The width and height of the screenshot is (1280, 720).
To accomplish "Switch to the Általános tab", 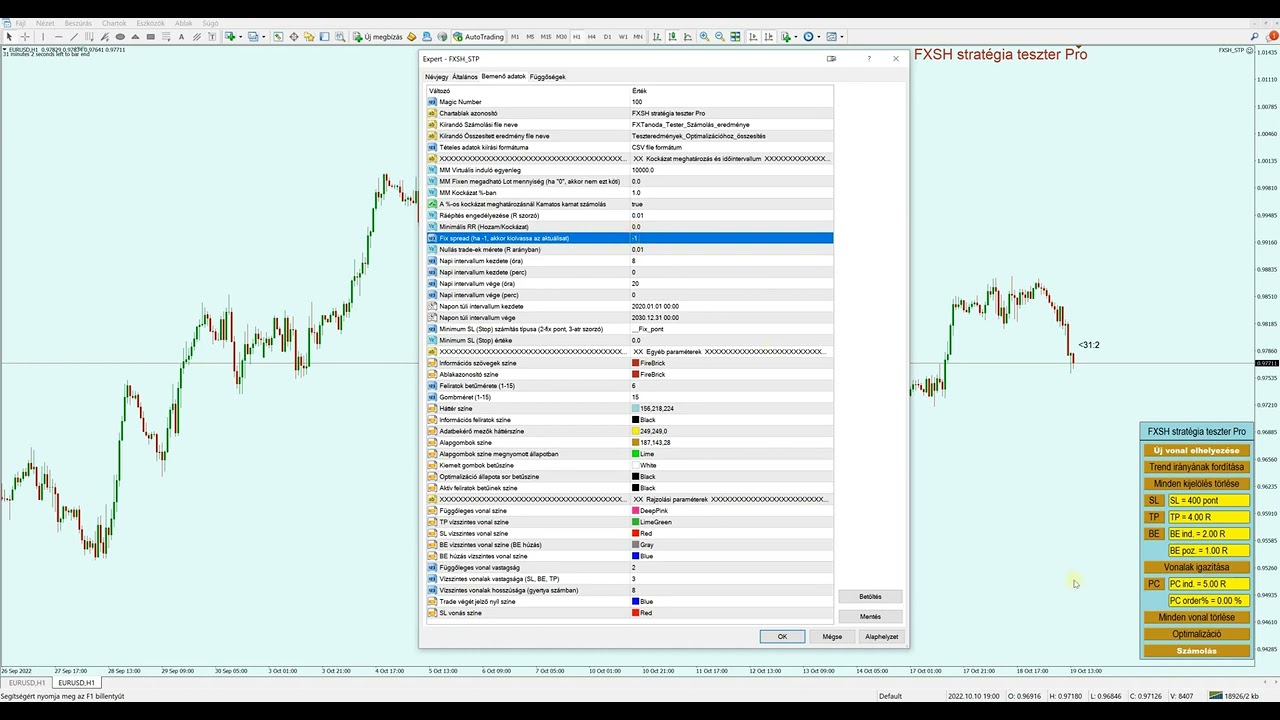I will [x=464, y=77].
